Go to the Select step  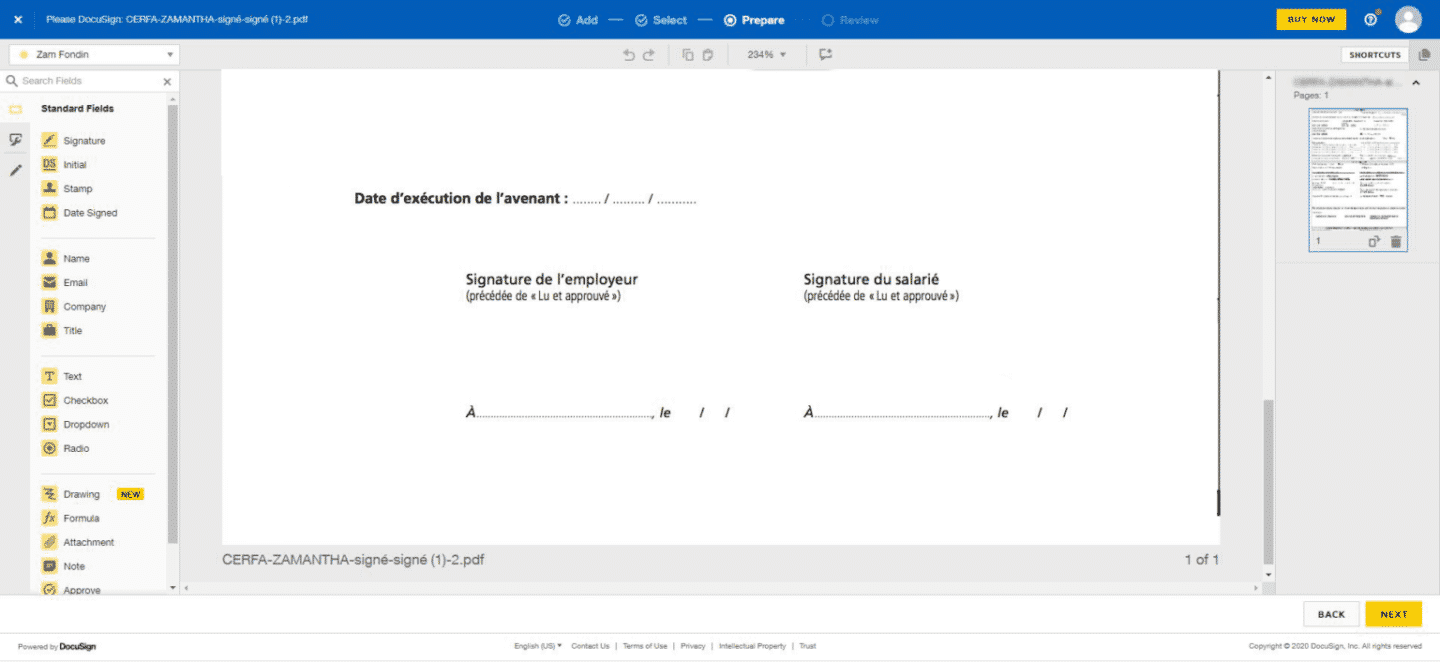point(661,20)
